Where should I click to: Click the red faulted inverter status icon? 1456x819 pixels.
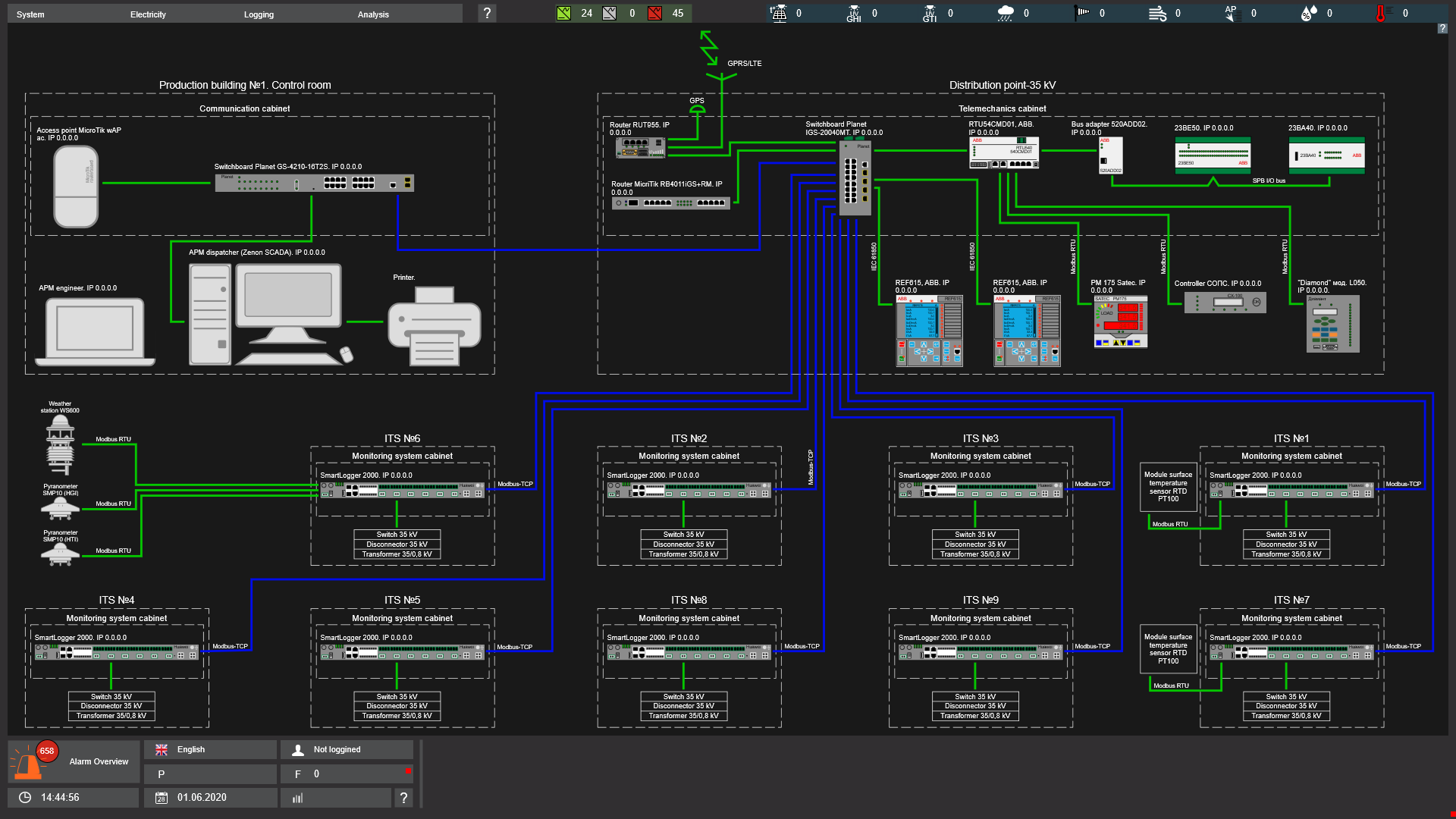(x=654, y=13)
